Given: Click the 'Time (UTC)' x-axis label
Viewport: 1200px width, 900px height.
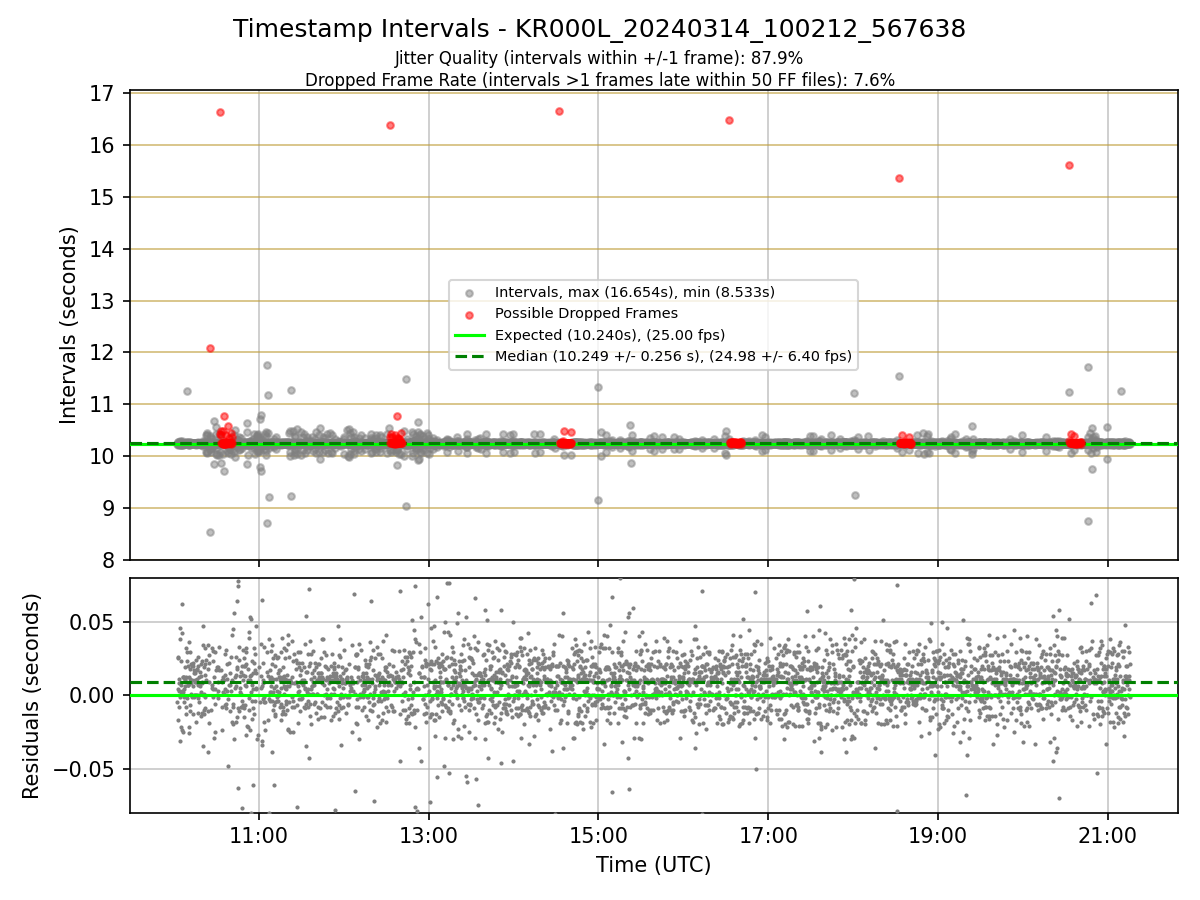Looking at the screenshot, I should pyautogui.click(x=653, y=865).
